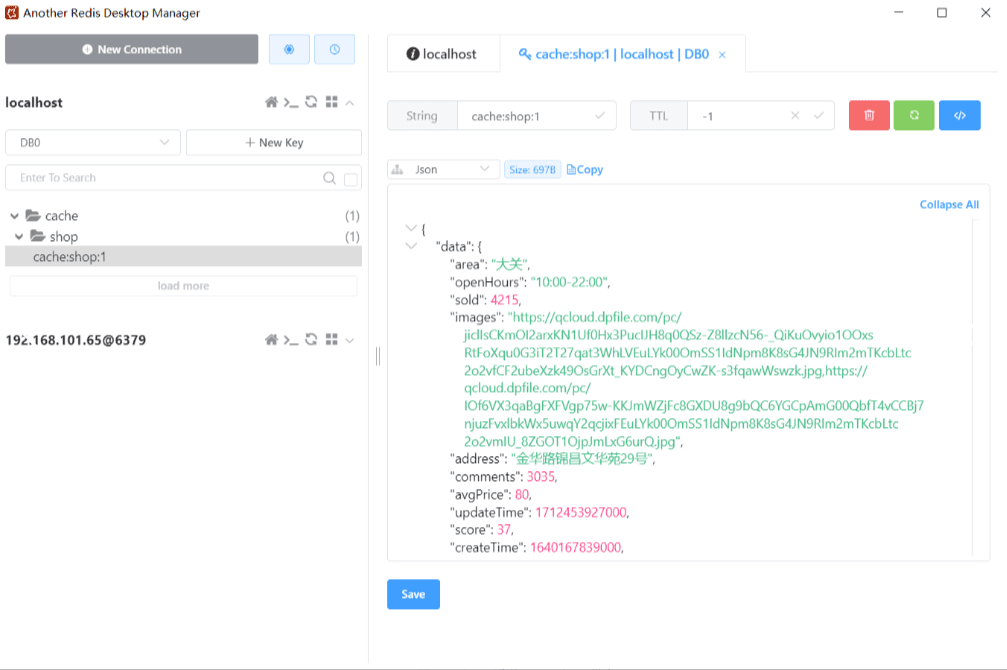
Task: Click the home icon for localhost connection
Action: pyautogui.click(x=271, y=102)
